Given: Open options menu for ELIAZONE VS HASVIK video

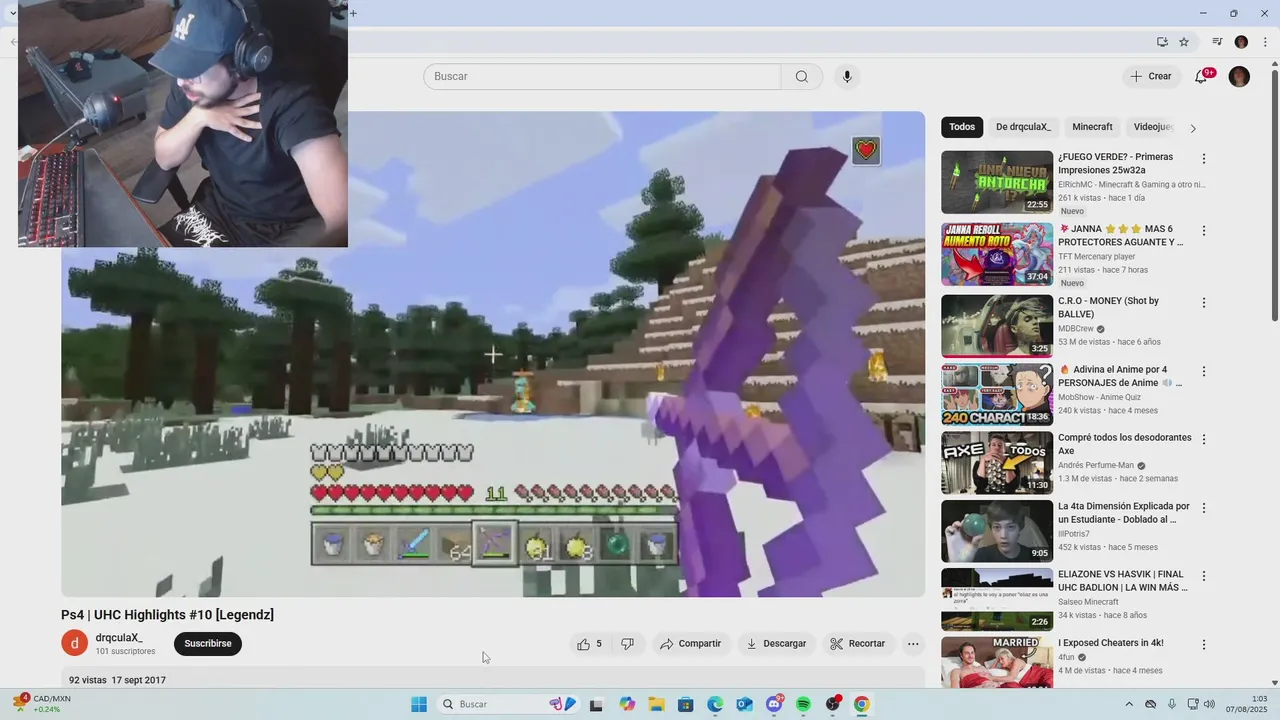Looking at the screenshot, I should (1204, 576).
